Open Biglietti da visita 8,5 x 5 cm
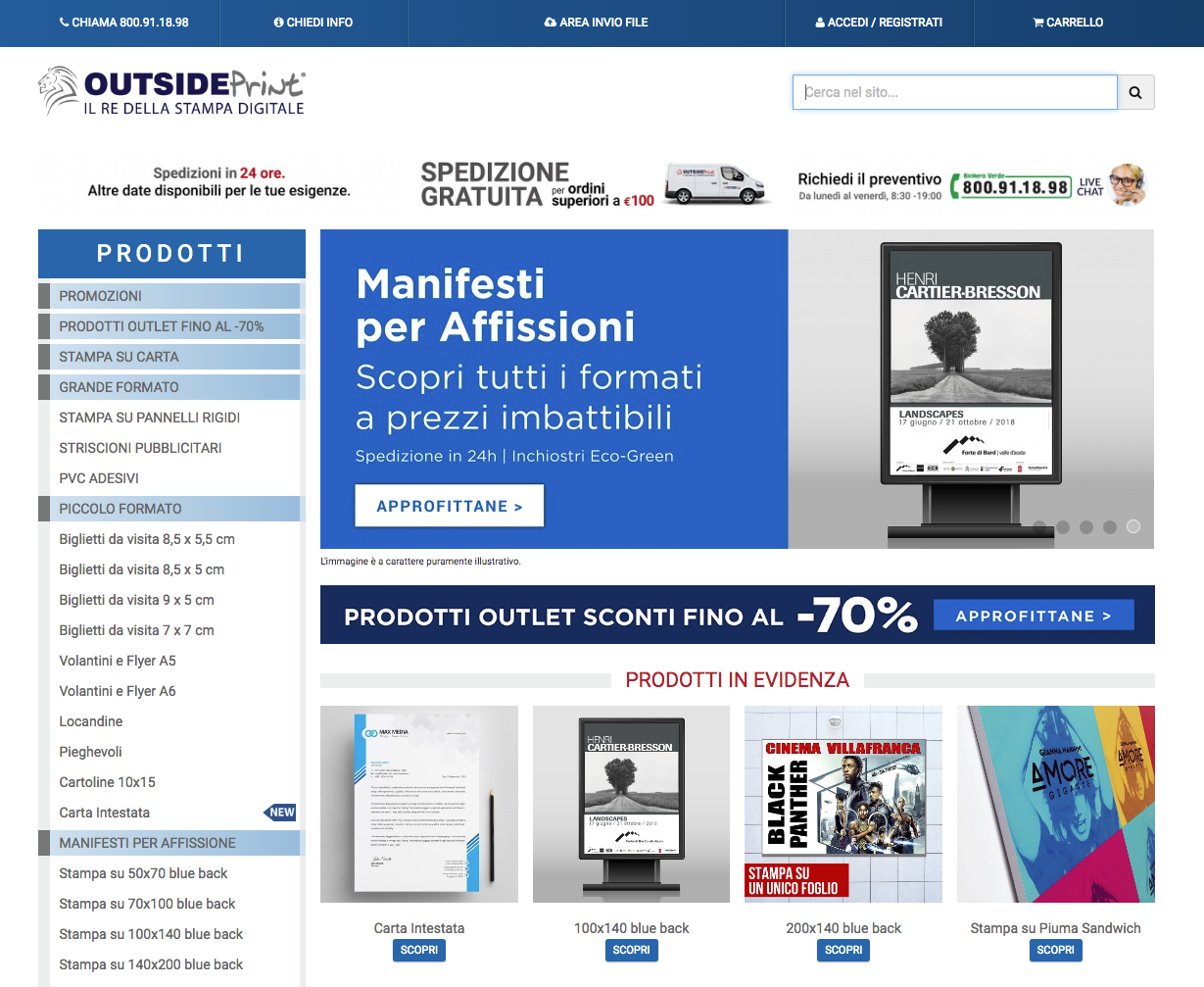The width and height of the screenshot is (1204, 987). pyautogui.click(x=142, y=569)
